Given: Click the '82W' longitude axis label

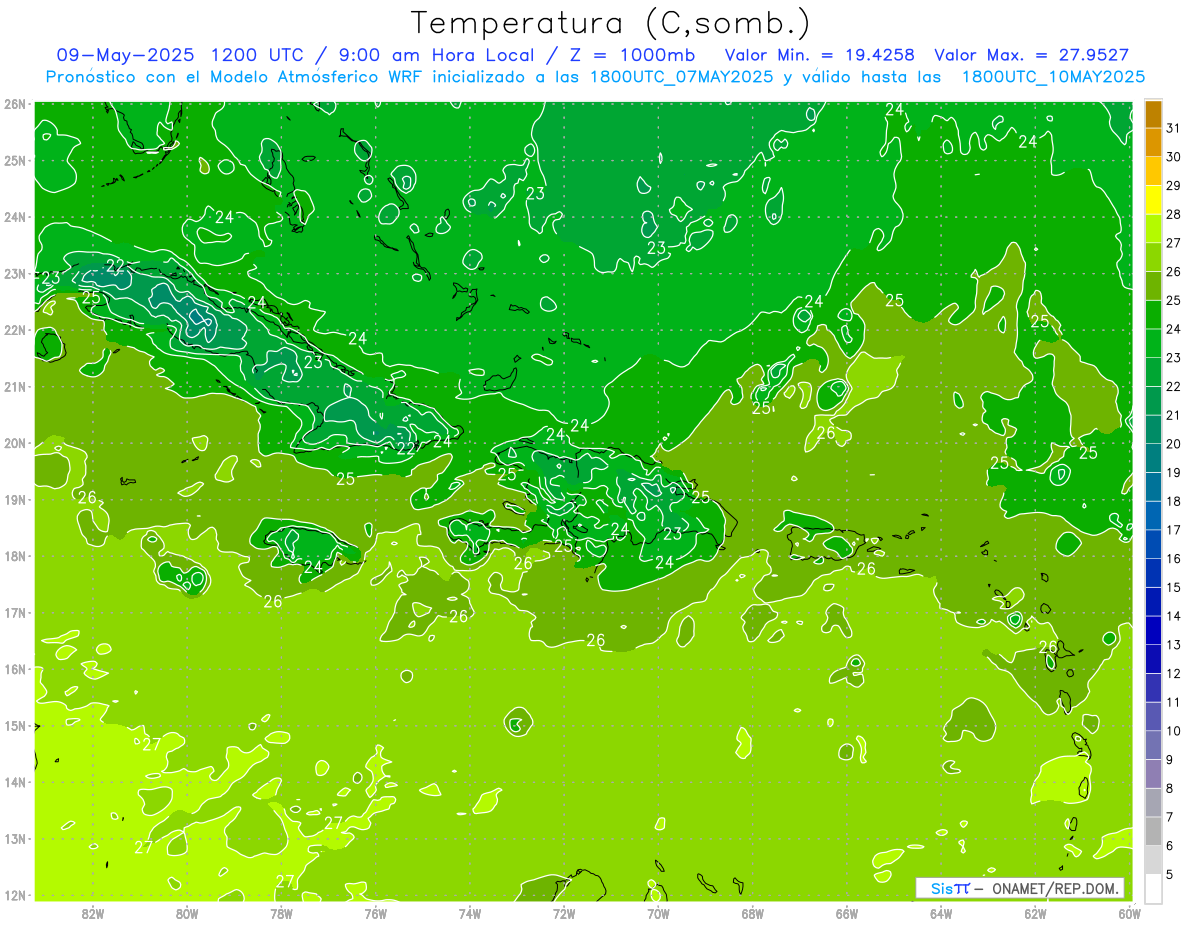Looking at the screenshot, I should tap(93, 913).
